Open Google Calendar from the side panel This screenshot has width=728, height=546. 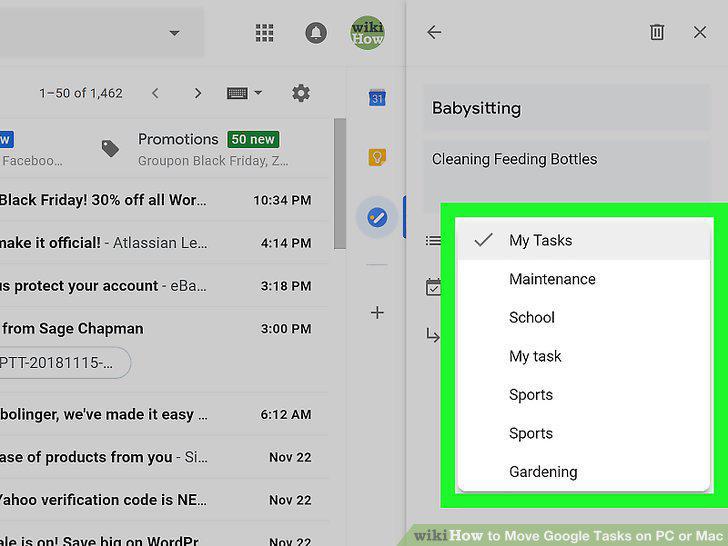pyautogui.click(x=377, y=98)
